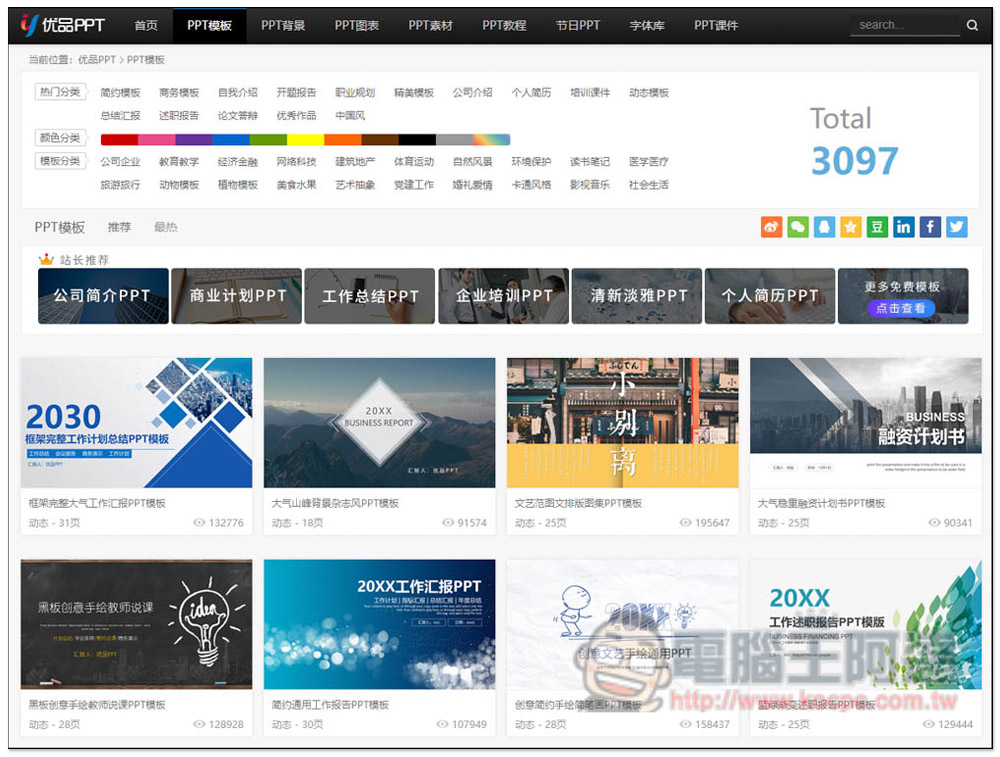The image size is (1000, 757).
Task: Share via the Douban icon
Action: 877,227
